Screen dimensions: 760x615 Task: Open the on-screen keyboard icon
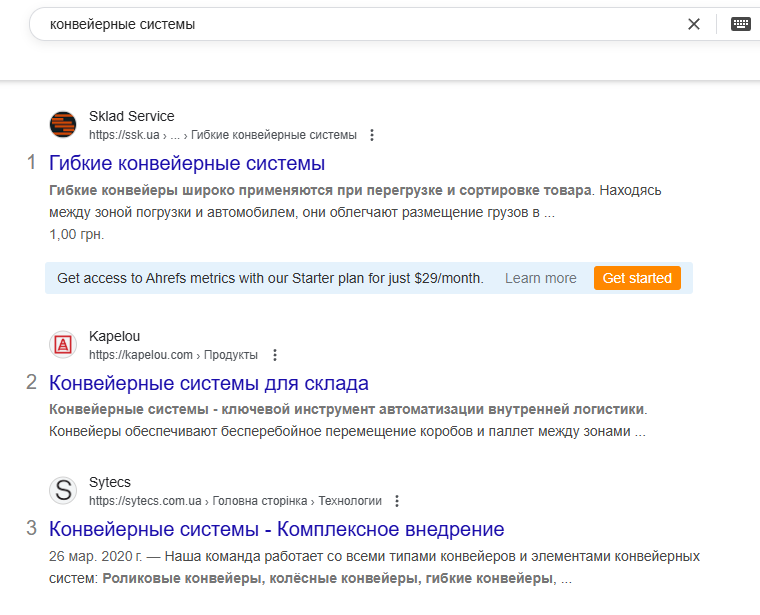click(x=740, y=24)
